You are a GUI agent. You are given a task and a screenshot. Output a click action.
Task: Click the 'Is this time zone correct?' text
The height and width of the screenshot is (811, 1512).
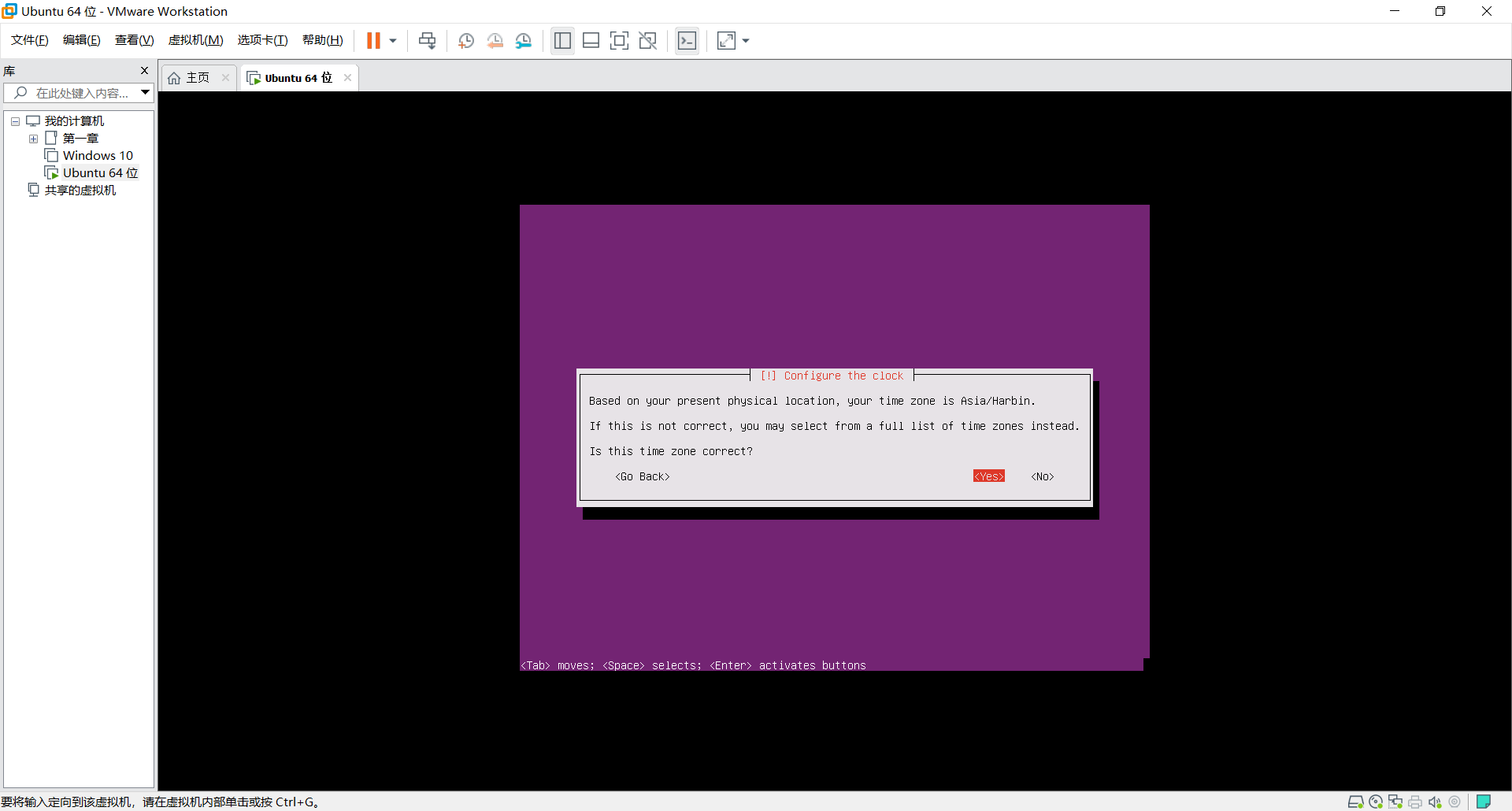[x=671, y=451]
